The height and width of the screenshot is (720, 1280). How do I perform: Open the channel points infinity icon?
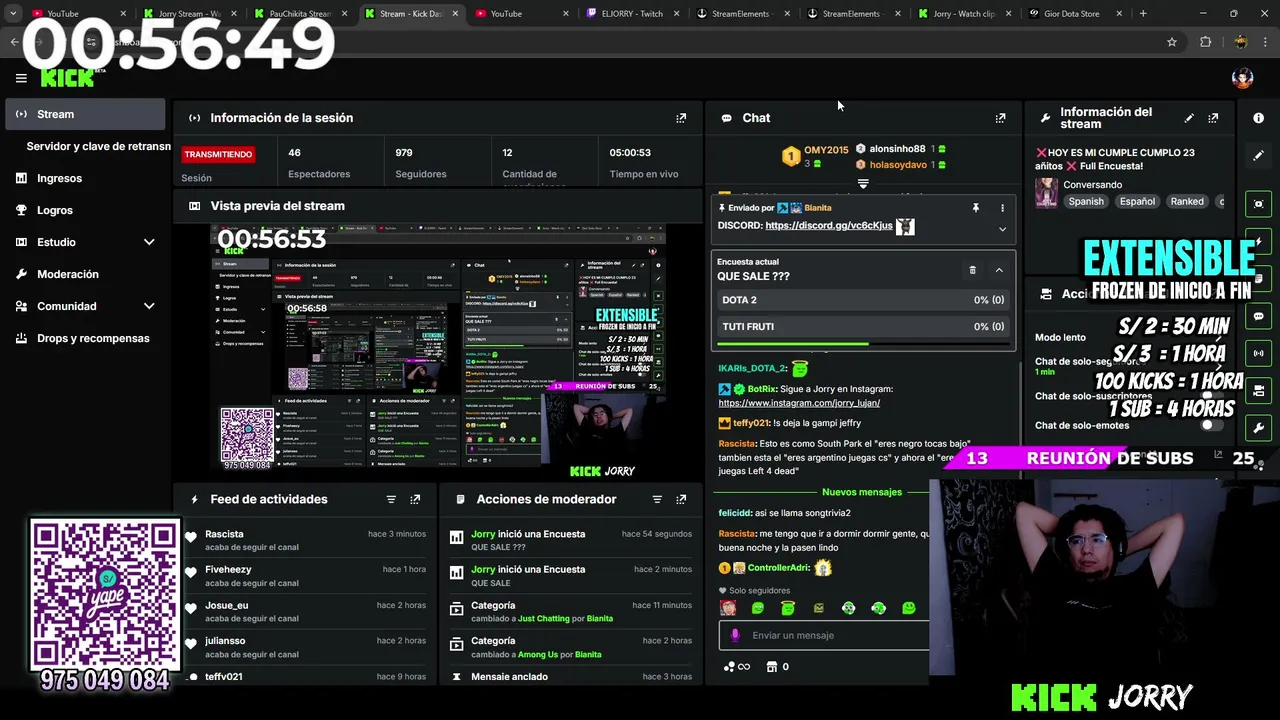737,667
